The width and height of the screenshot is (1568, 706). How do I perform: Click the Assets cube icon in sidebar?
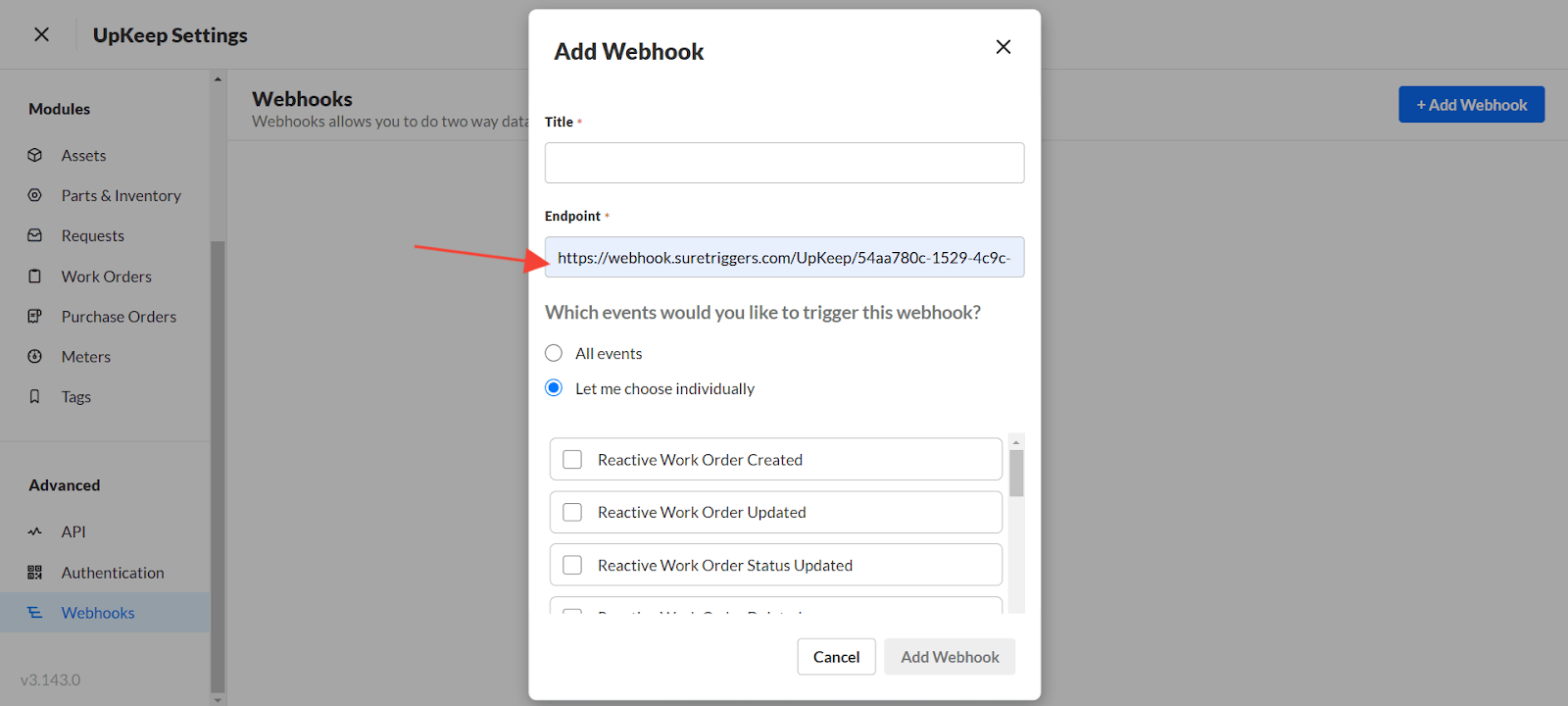click(x=35, y=155)
